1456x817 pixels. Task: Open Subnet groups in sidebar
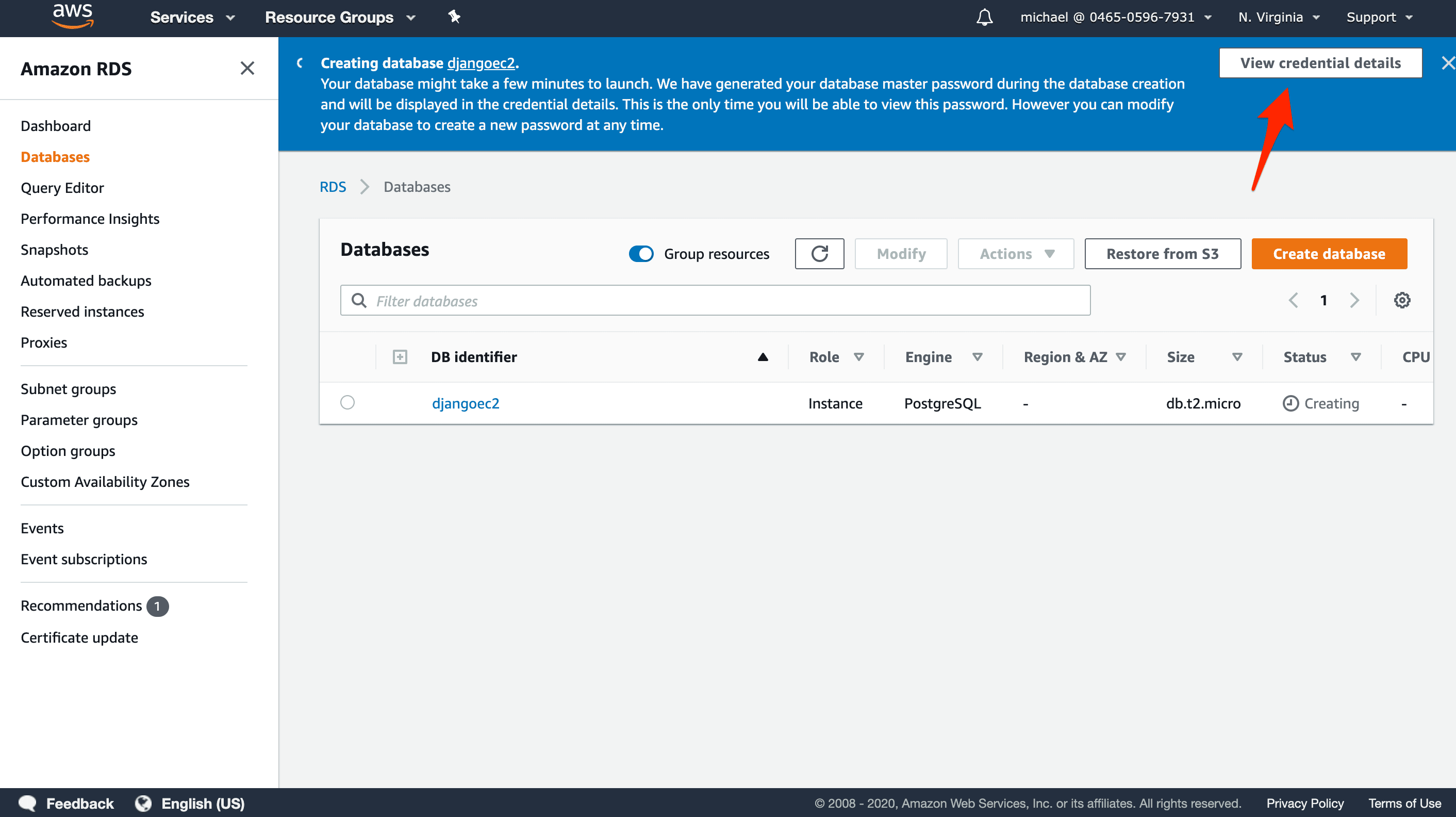click(69, 389)
